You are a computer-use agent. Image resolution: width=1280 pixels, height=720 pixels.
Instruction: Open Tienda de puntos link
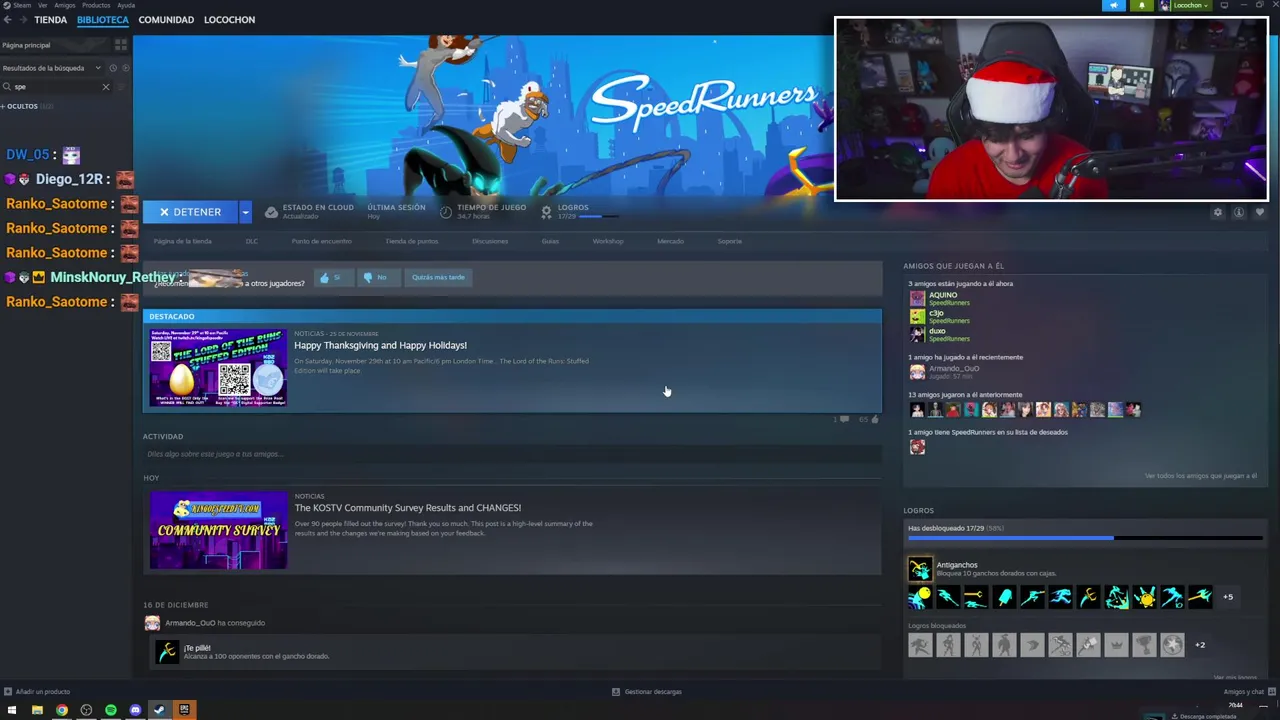click(x=412, y=241)
